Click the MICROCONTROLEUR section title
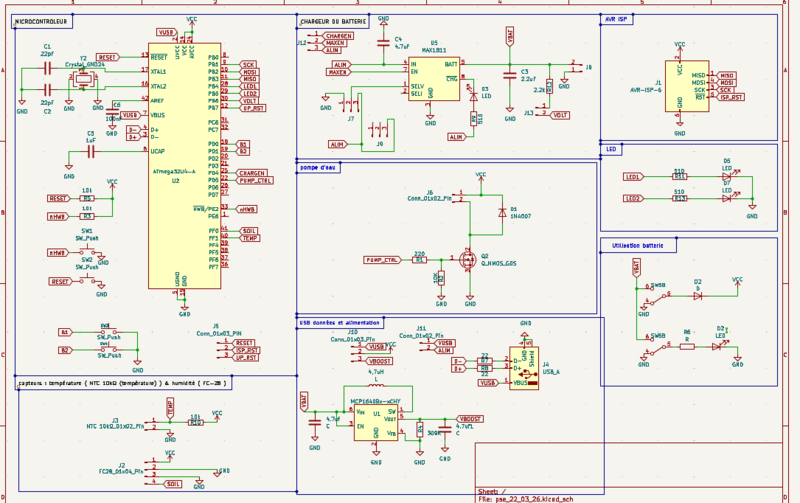 click(x=41, y=22)
